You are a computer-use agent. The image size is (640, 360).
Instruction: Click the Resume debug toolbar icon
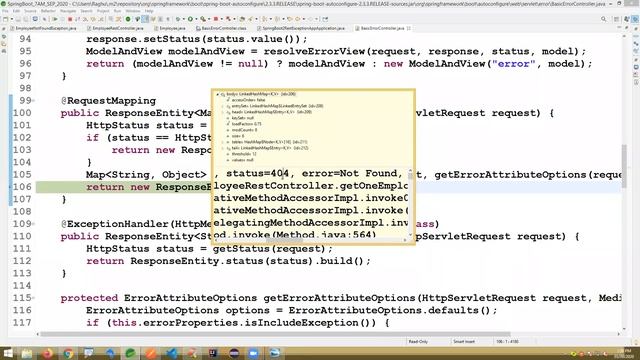pos(55,19)
